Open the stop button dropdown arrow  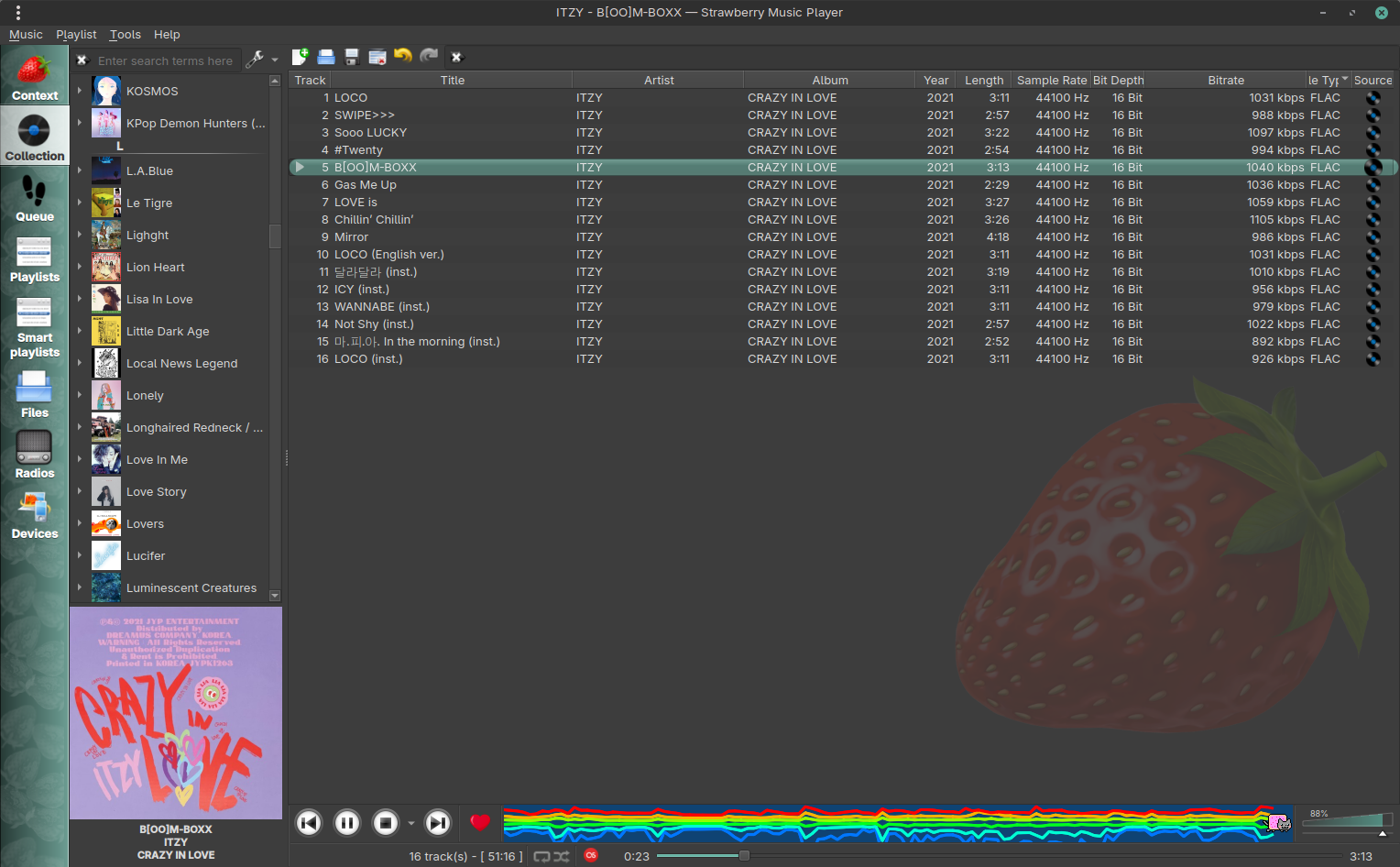click(410, 823)
